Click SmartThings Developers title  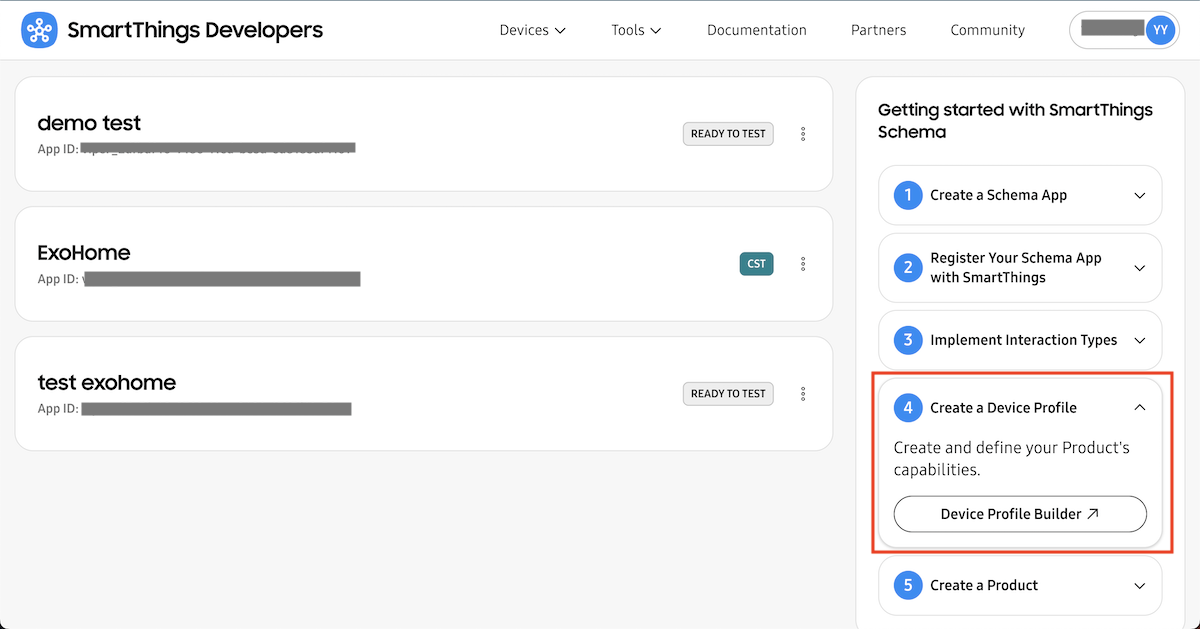(x=195, y=30)
